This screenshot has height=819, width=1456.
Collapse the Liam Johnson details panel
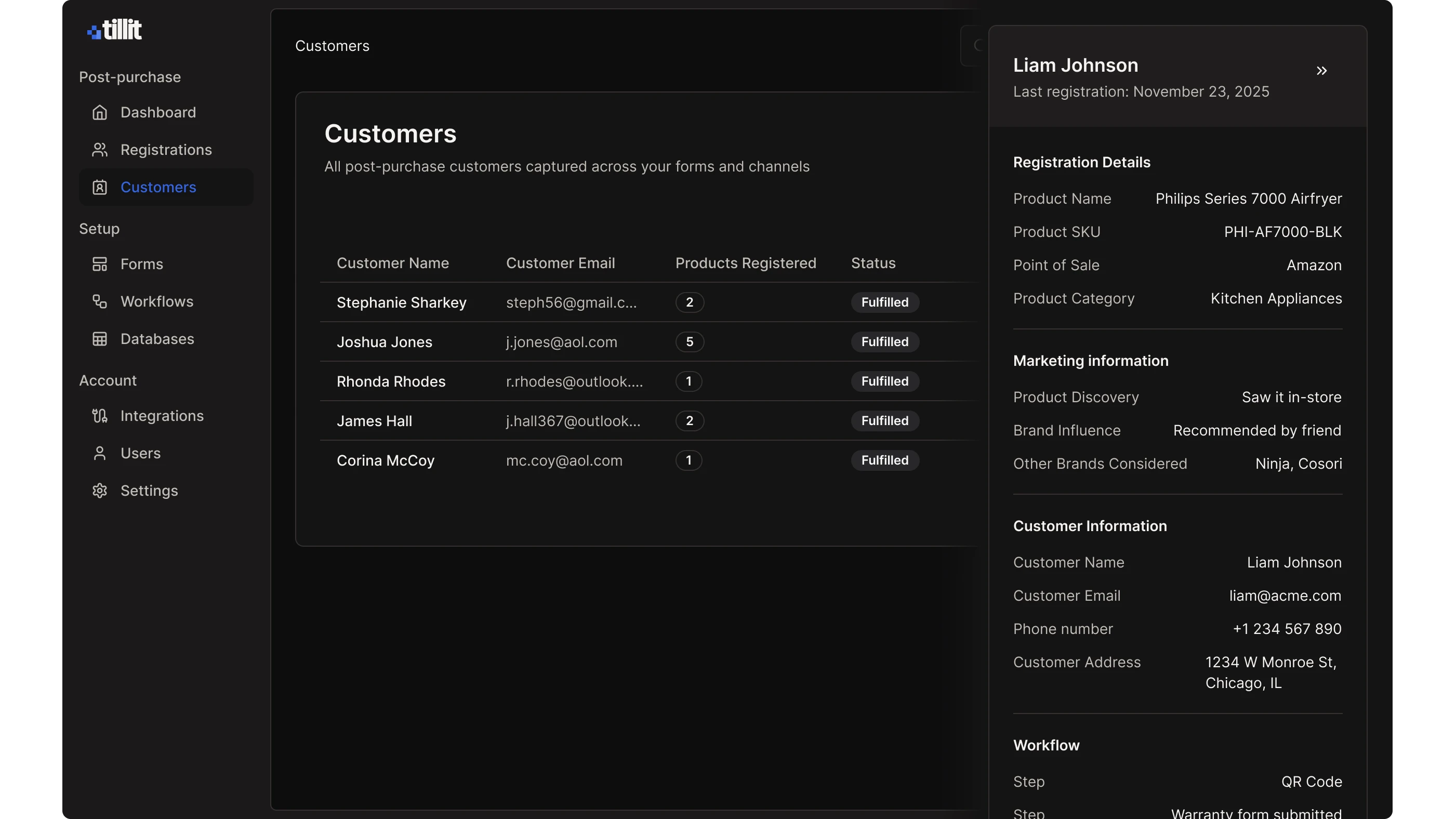(x=1321, y=71)
